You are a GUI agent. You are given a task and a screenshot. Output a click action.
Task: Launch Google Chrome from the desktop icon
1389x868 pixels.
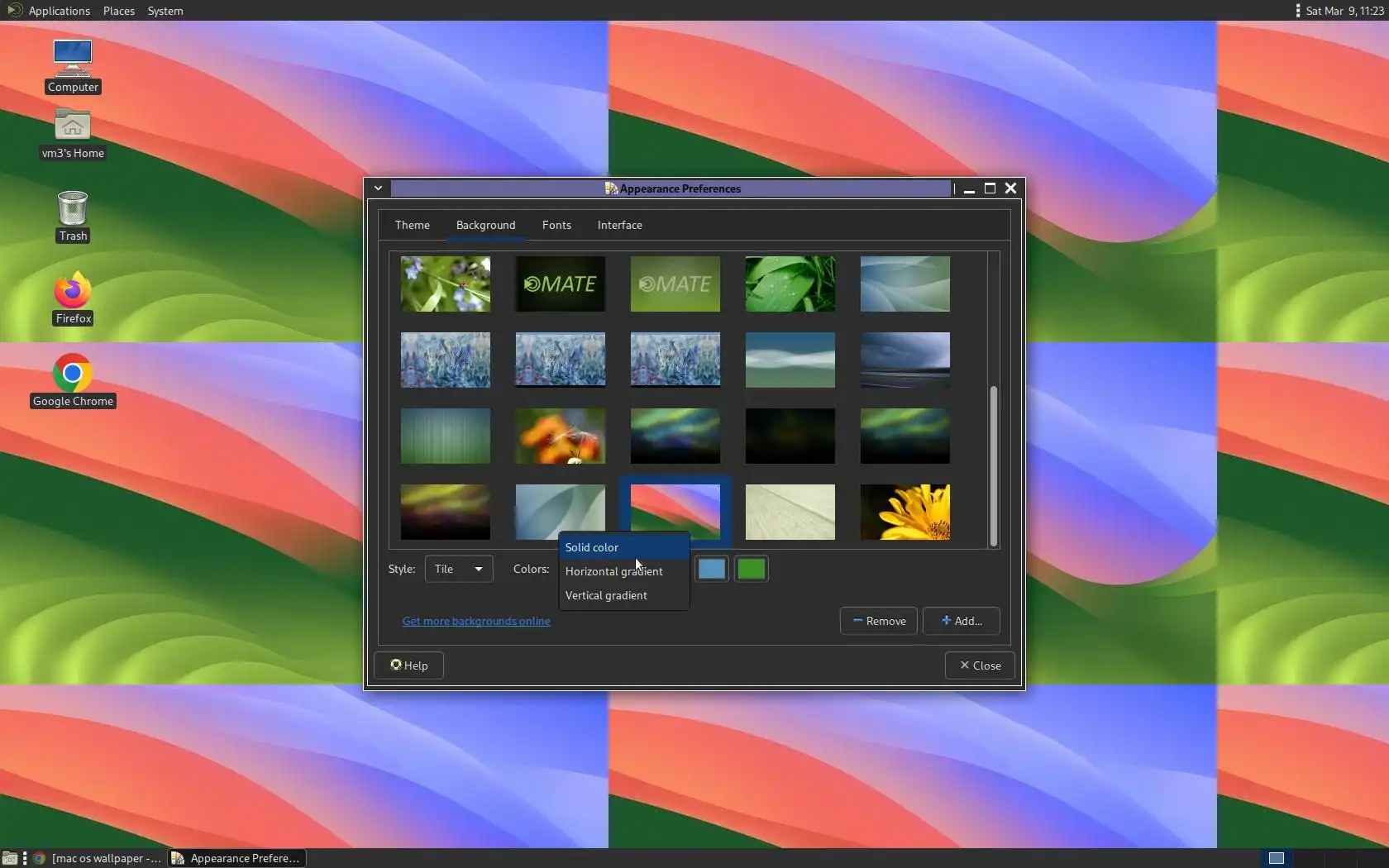[73, 380]
